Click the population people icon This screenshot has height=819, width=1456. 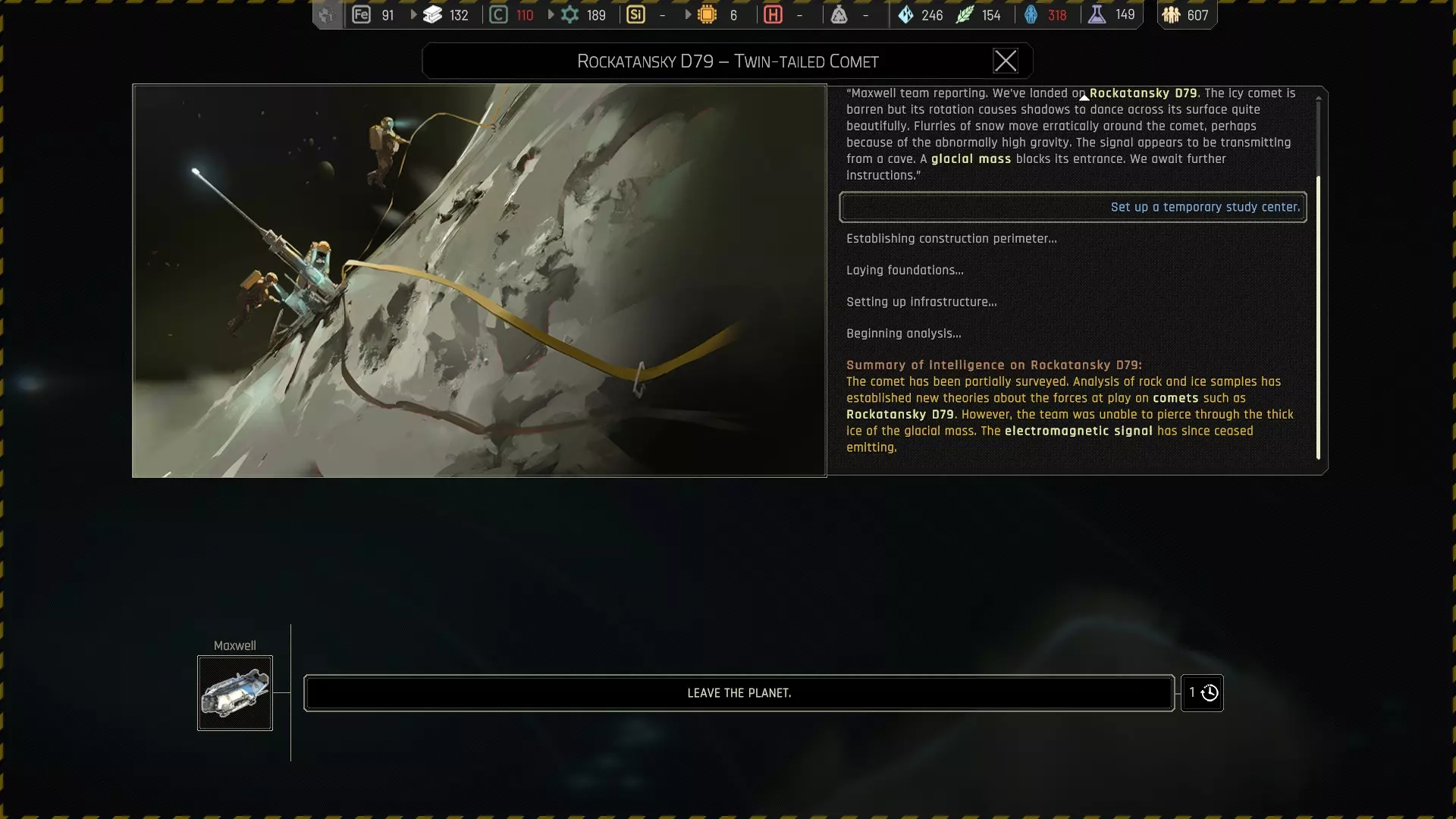coord(1171,15)
